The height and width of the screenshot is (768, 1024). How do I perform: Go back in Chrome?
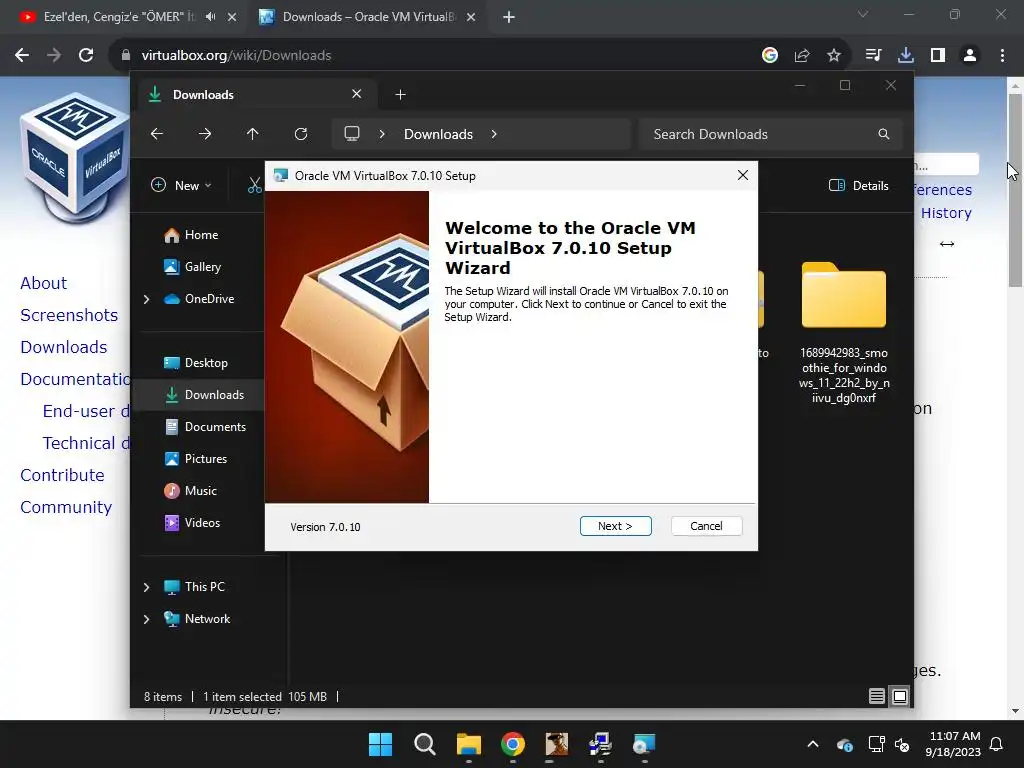pos(22,56)
